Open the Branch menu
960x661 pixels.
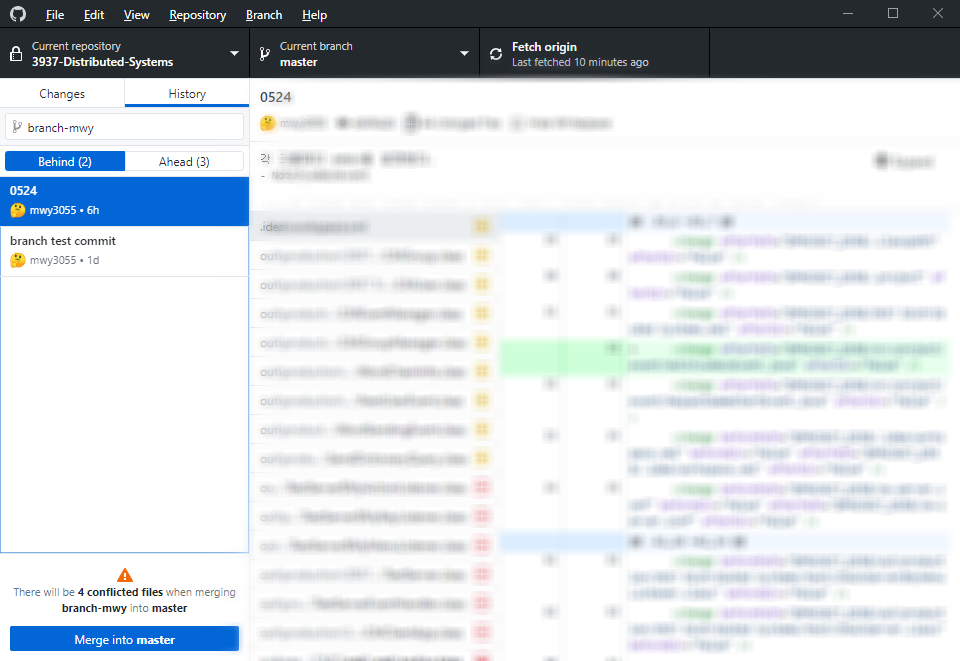(264, 15)
